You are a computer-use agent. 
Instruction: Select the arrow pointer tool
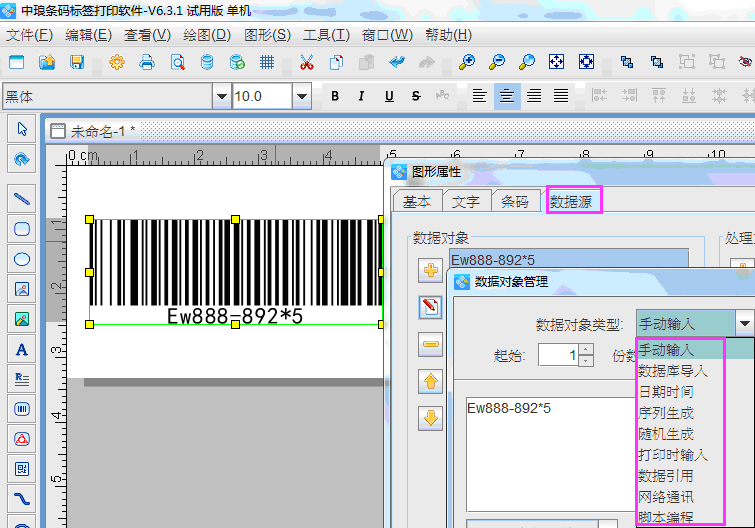coord(22,129)
